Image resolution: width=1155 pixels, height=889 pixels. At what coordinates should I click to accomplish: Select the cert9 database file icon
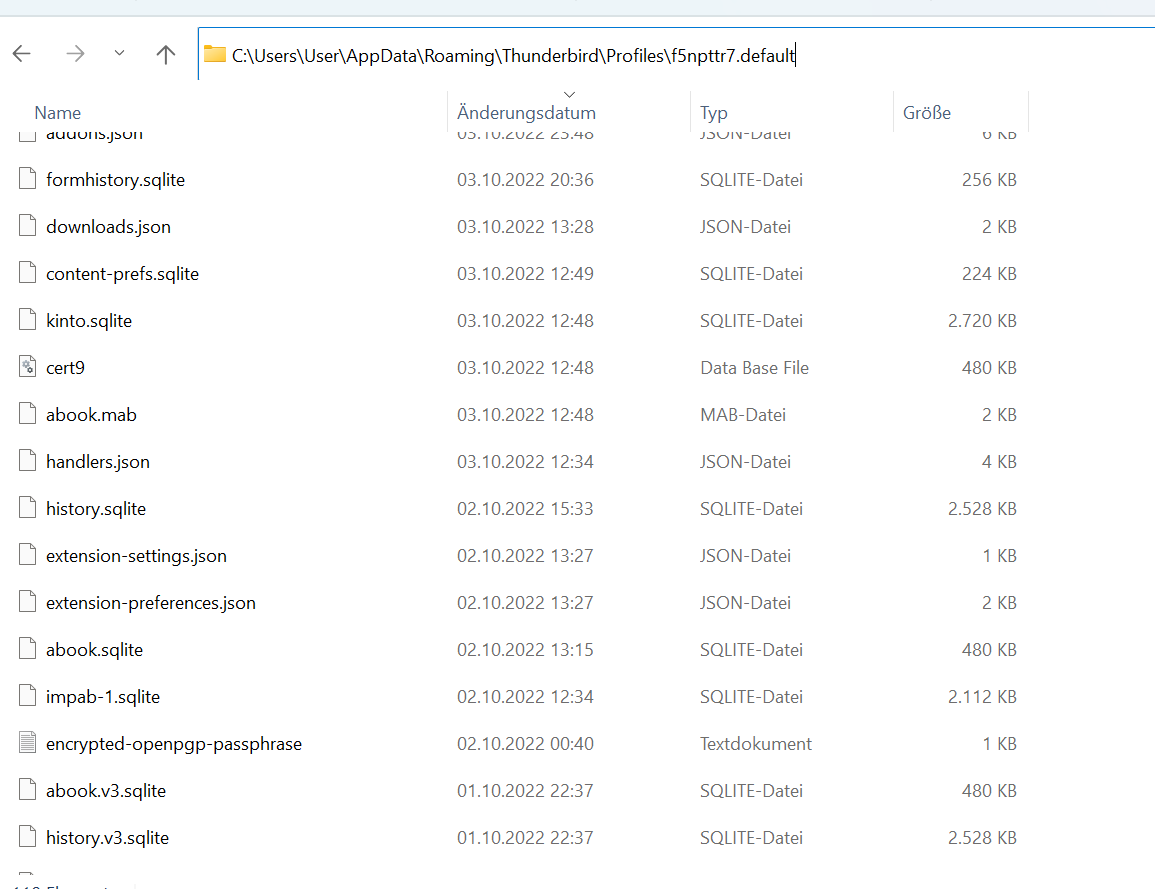(27, 367)
